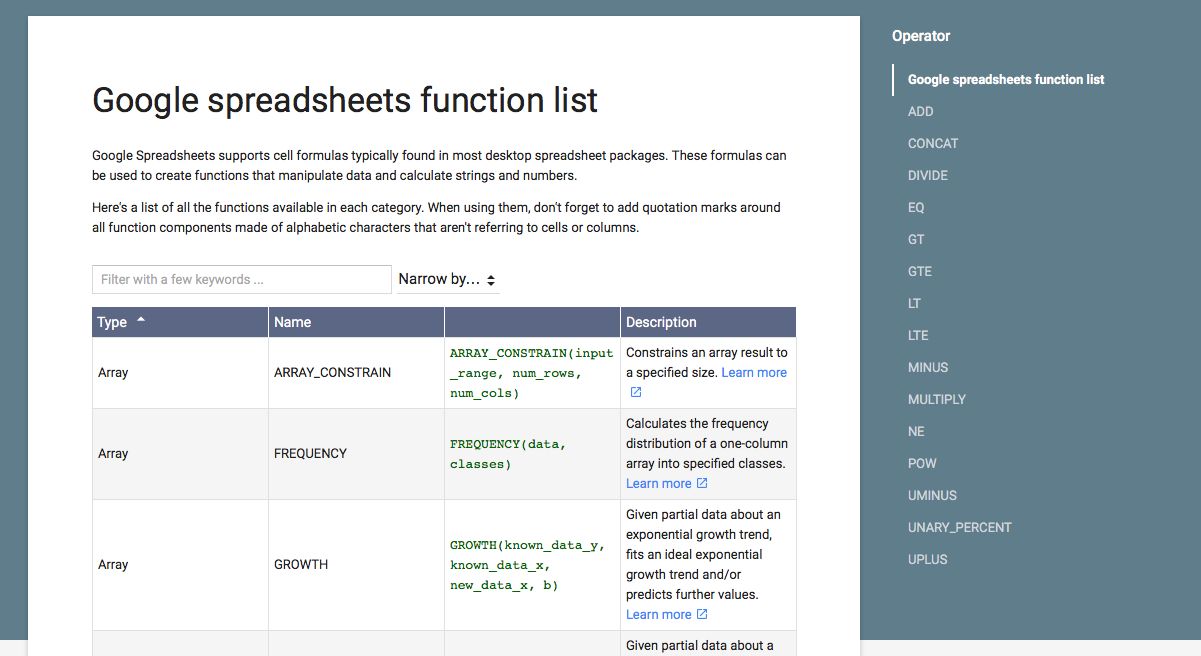Viewport: 1201px width, 656px height.
Task: Navigate to MULTIPLY in sidebar
Action: click(937, 400)
